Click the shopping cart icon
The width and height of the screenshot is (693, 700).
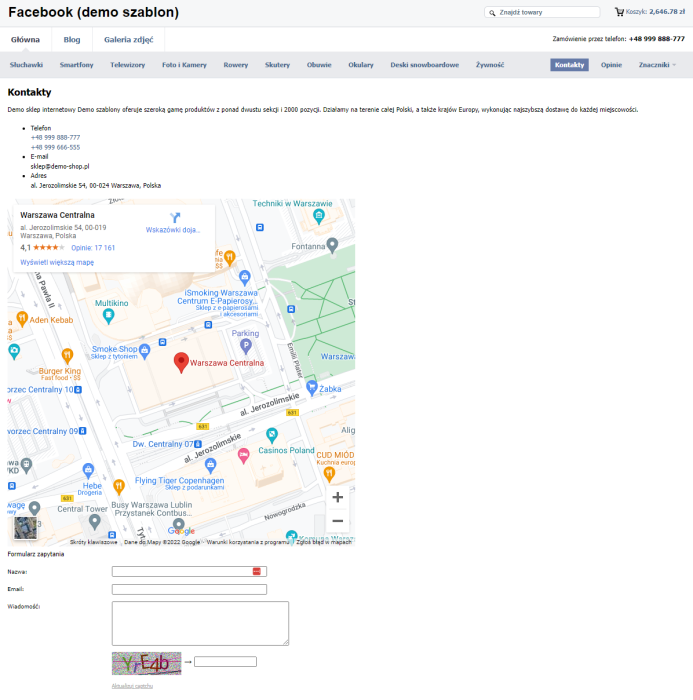click(x=619, y=12)
